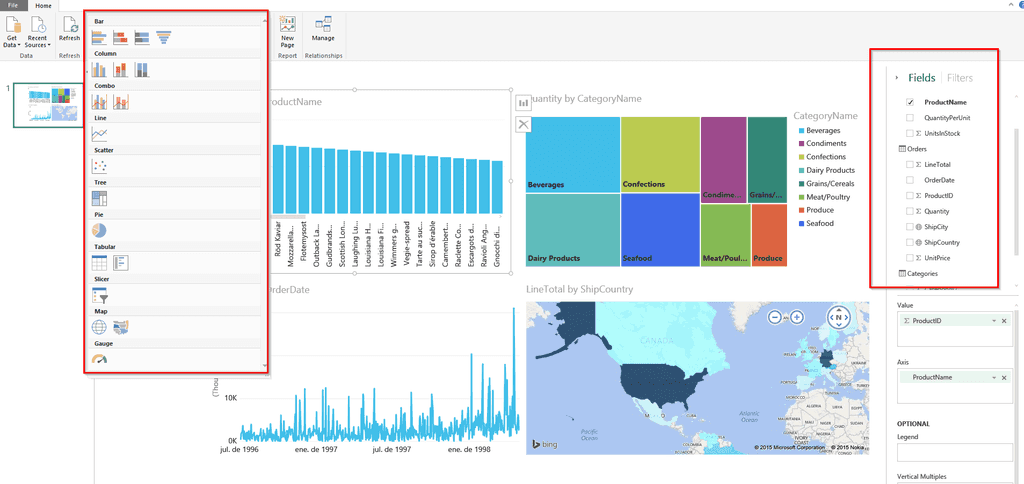The width and height of the screenshot is (1024, 484).
Task: Select the funnel chart in Bar section
Action: [163, 38]
